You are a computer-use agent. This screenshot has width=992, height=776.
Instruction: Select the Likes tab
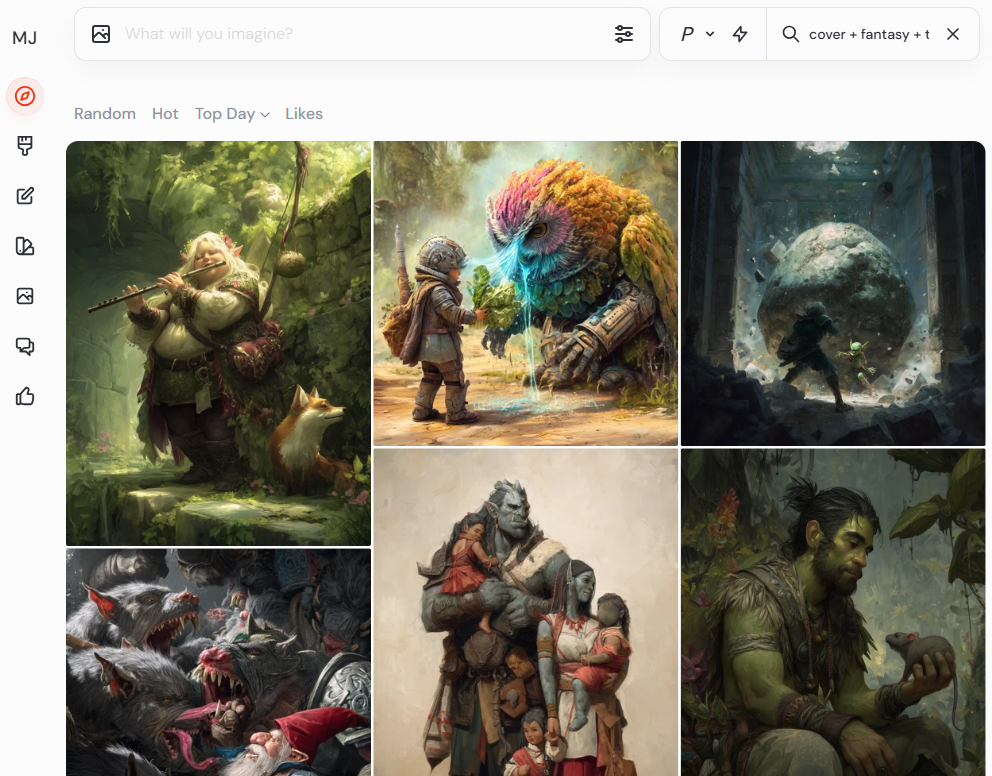[304, 114]
